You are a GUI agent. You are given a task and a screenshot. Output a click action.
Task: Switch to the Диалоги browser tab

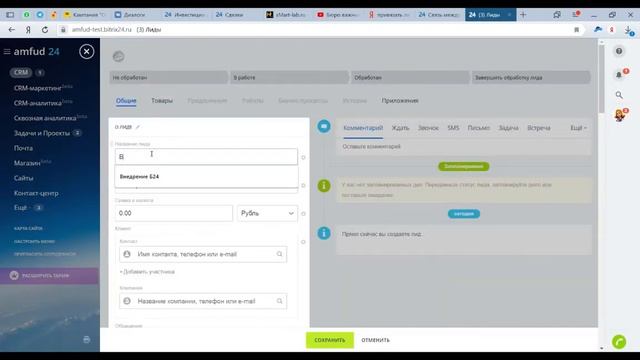pyautogui.click(x=133, y=15)
